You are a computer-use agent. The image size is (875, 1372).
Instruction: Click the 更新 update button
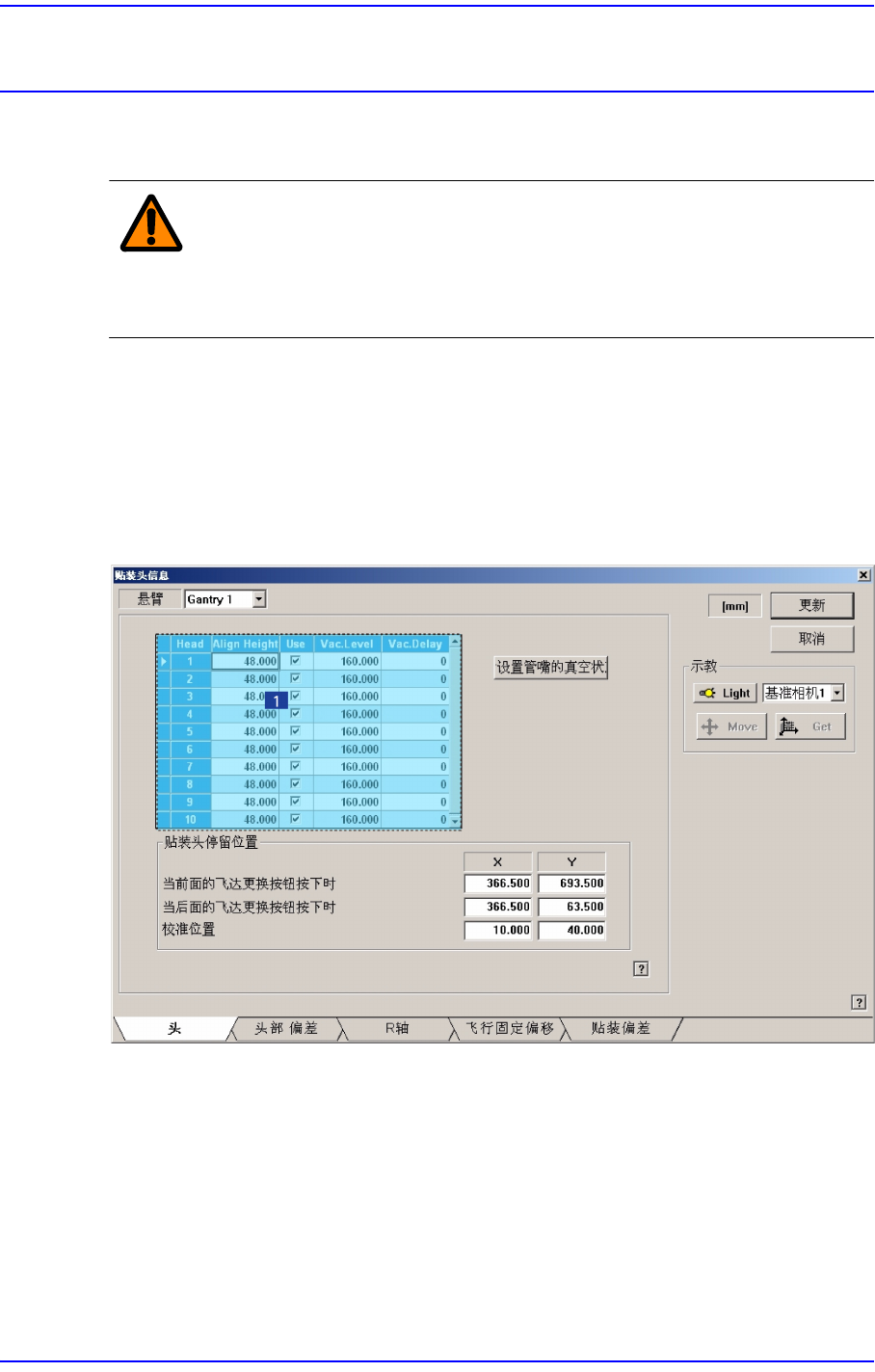pyautogui.click(x=811, y=605)
